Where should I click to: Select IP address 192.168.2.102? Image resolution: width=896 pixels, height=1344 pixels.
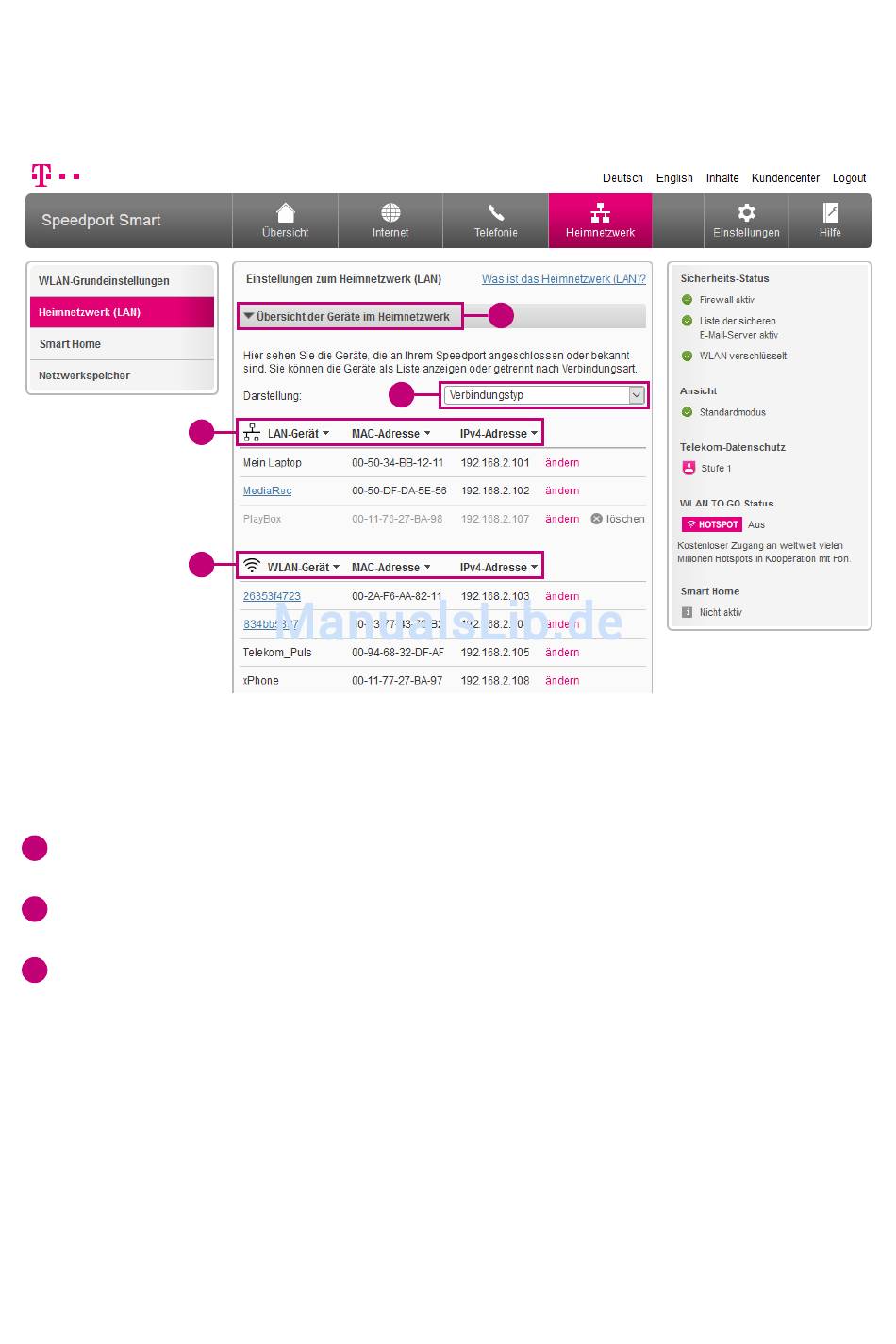(x=495, y=490)
